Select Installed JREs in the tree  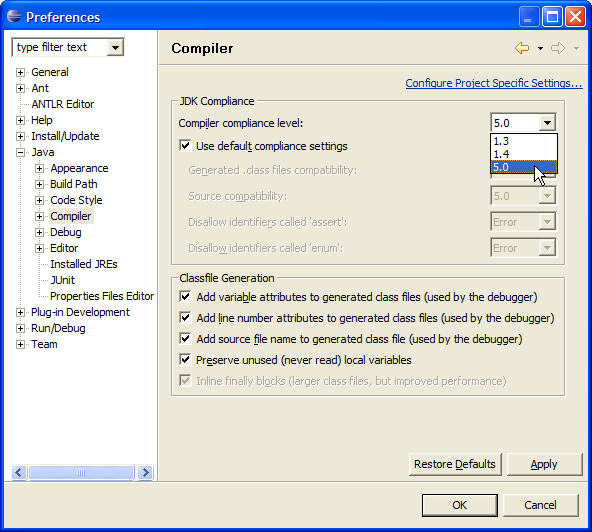pyautogui.click(x=84, y=264)
